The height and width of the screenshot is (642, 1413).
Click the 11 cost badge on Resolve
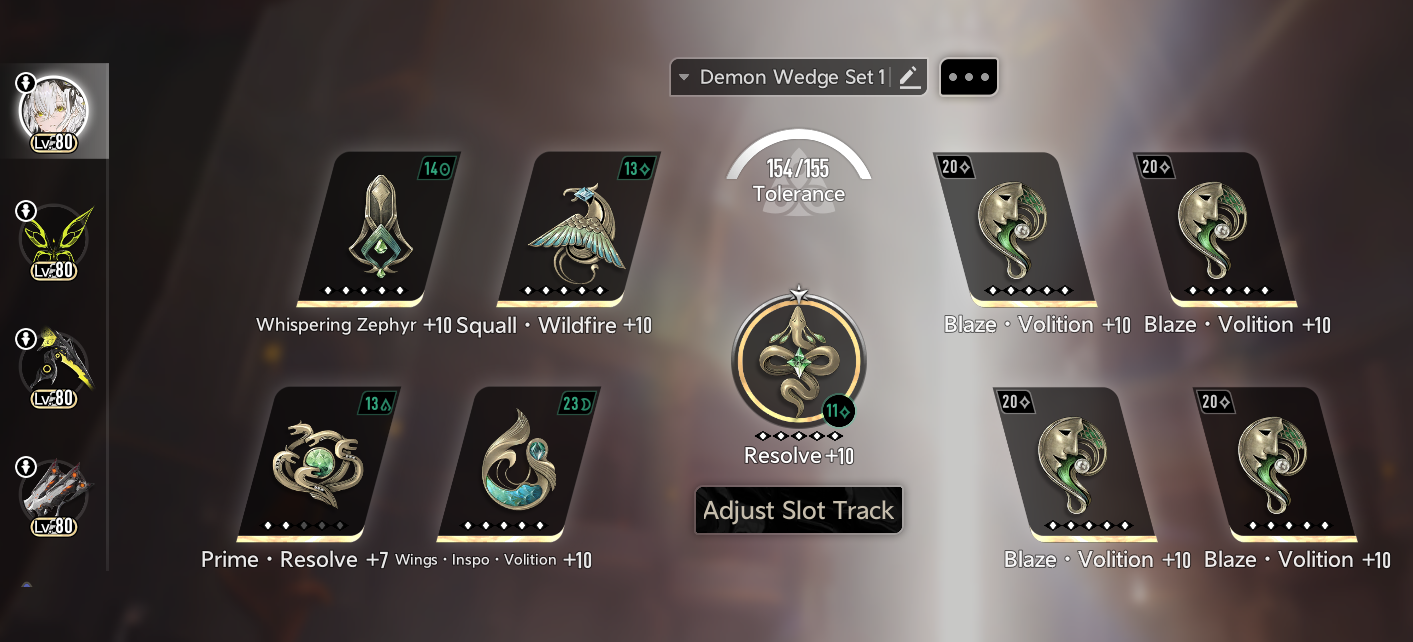[839, 411]
